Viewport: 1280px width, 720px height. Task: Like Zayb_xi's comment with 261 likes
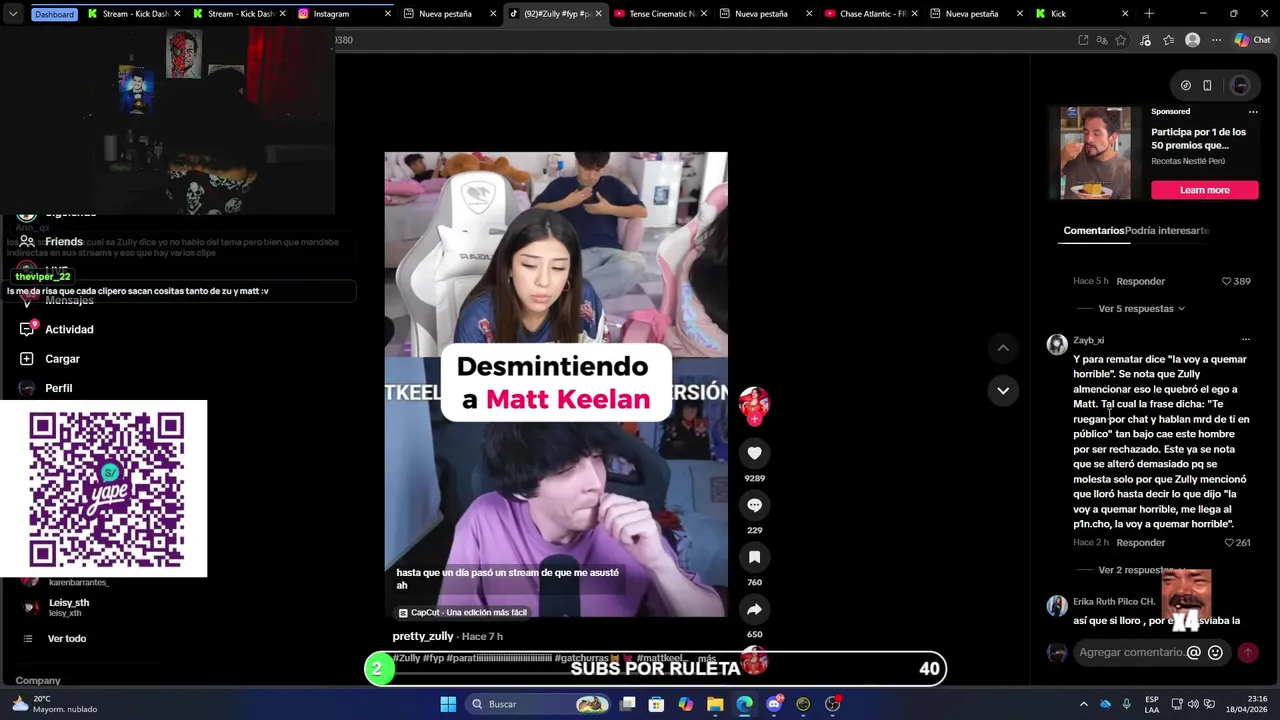click(x=1228, y=543)
